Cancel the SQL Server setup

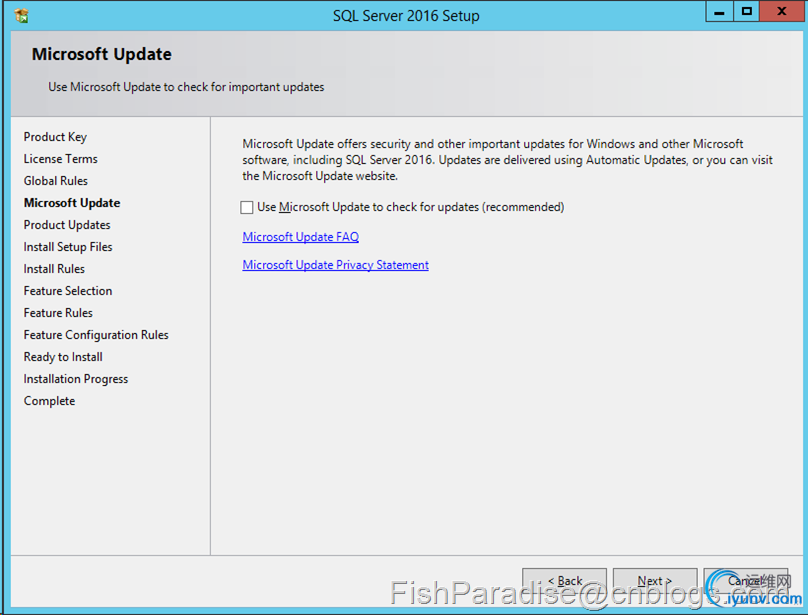[746, 581]
